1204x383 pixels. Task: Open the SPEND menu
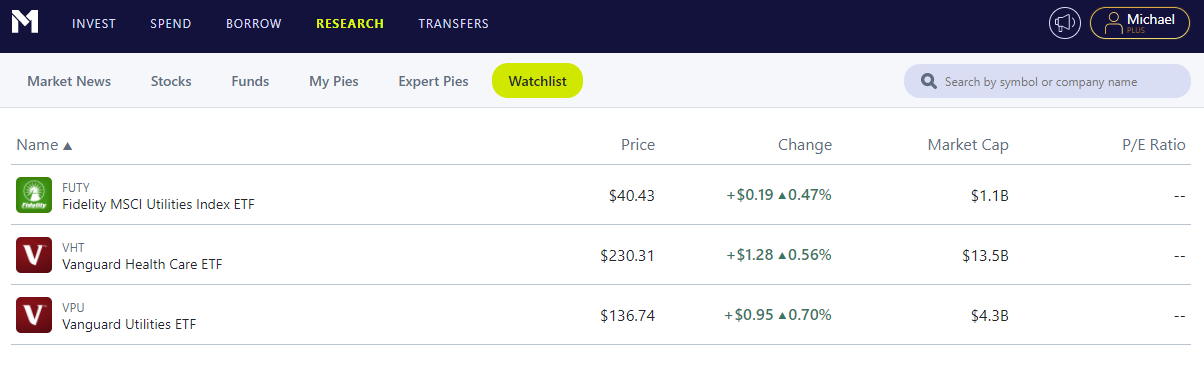coord(171,23)
